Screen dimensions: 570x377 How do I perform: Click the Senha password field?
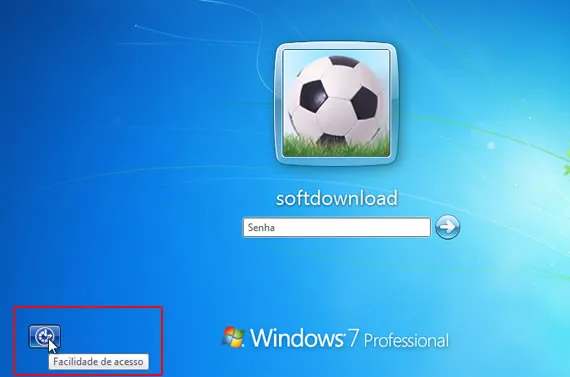click(x=337, y=228)
